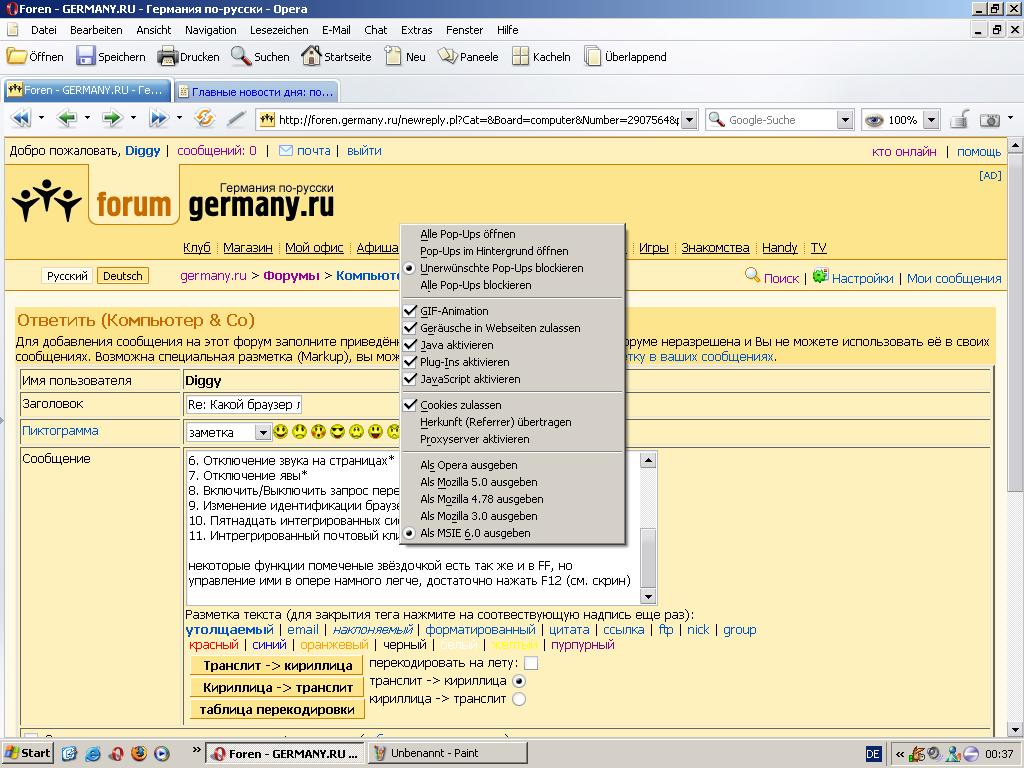This screenshot has height=768, width=1024.
Task: Click the orange reload page icon
Action: (204, 118)
